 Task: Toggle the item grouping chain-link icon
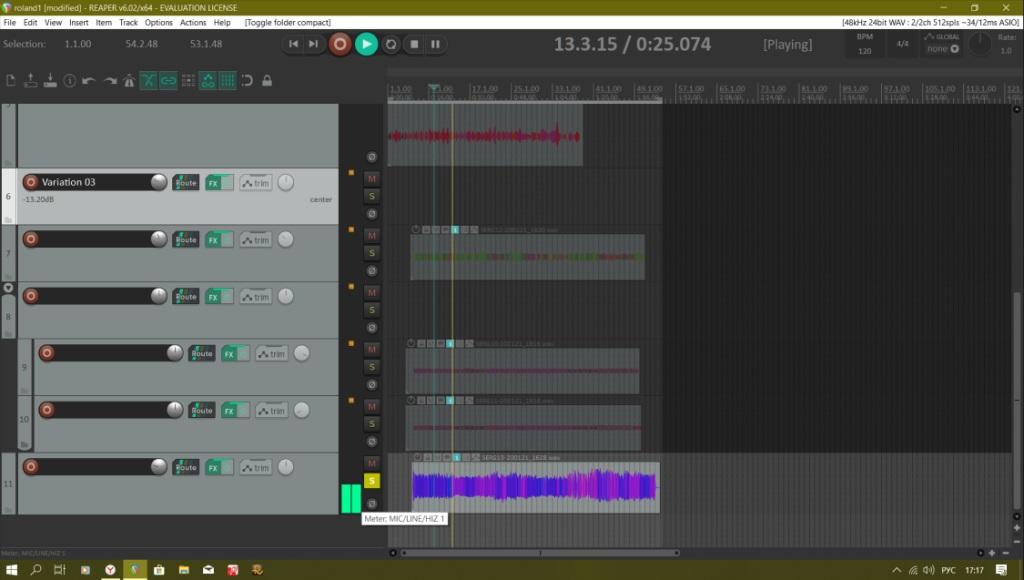tap(168, 81)
